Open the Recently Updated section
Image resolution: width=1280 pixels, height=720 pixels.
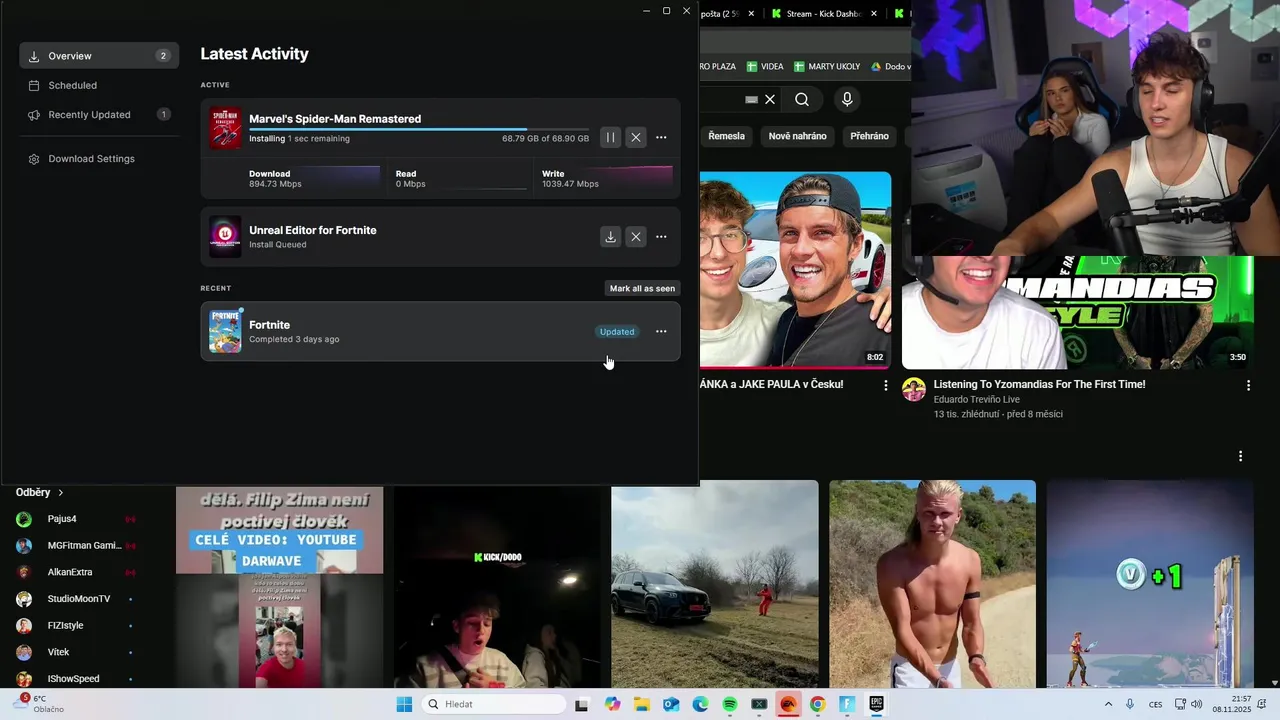(99, 114)
